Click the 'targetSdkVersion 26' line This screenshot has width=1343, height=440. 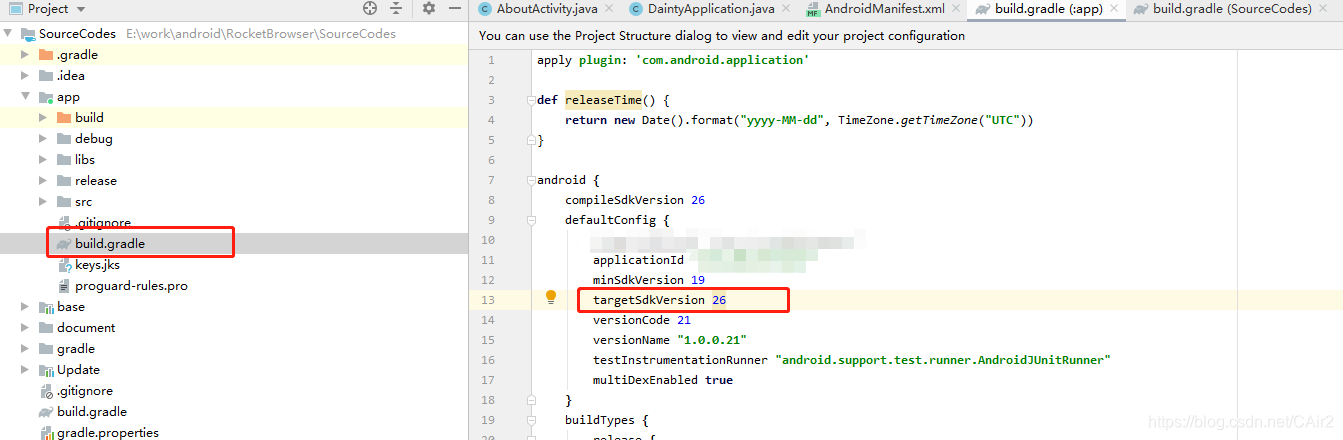tap(660, 300)
